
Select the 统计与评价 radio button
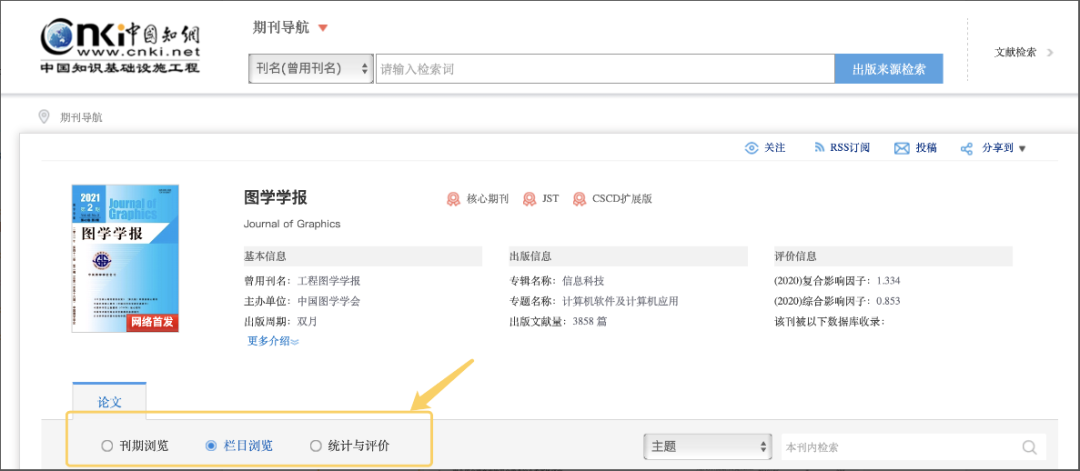(x=315, y=446)
